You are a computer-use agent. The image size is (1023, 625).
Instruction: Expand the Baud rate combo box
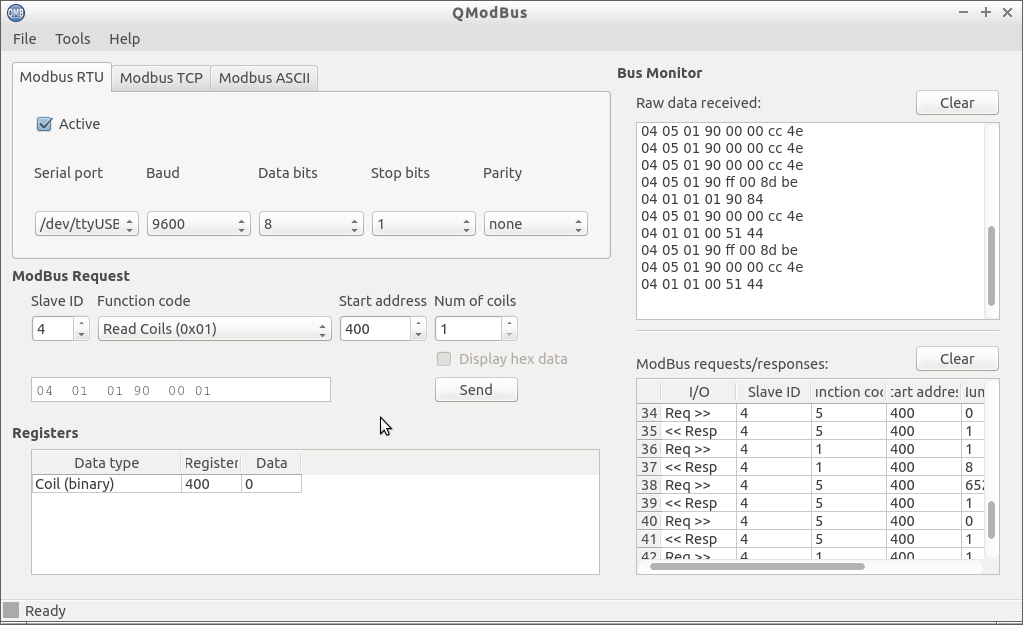pyautogui.click(x=198, y=224)
